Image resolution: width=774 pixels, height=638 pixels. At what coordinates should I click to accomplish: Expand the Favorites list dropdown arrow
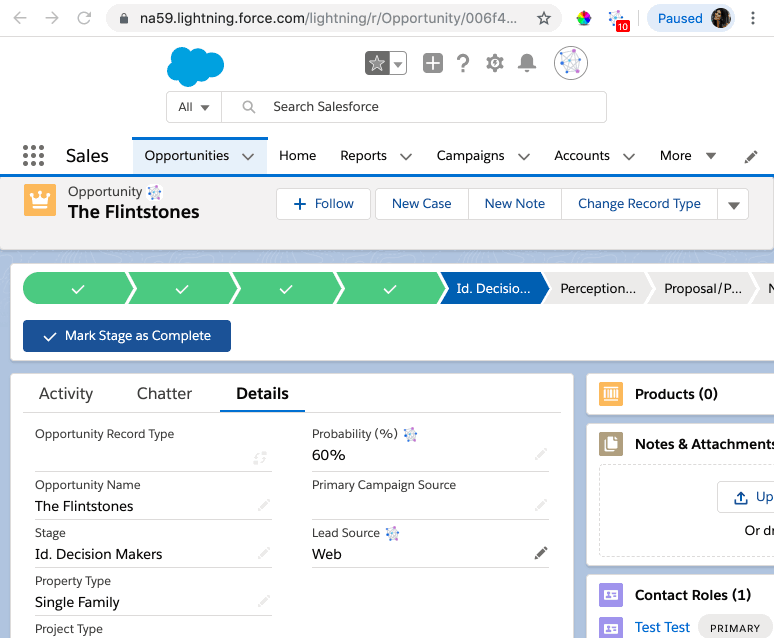[398, 63]
